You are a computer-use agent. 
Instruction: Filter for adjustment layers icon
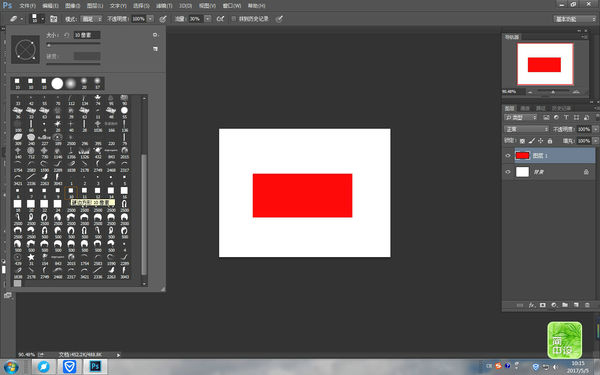tap(556, 117)
